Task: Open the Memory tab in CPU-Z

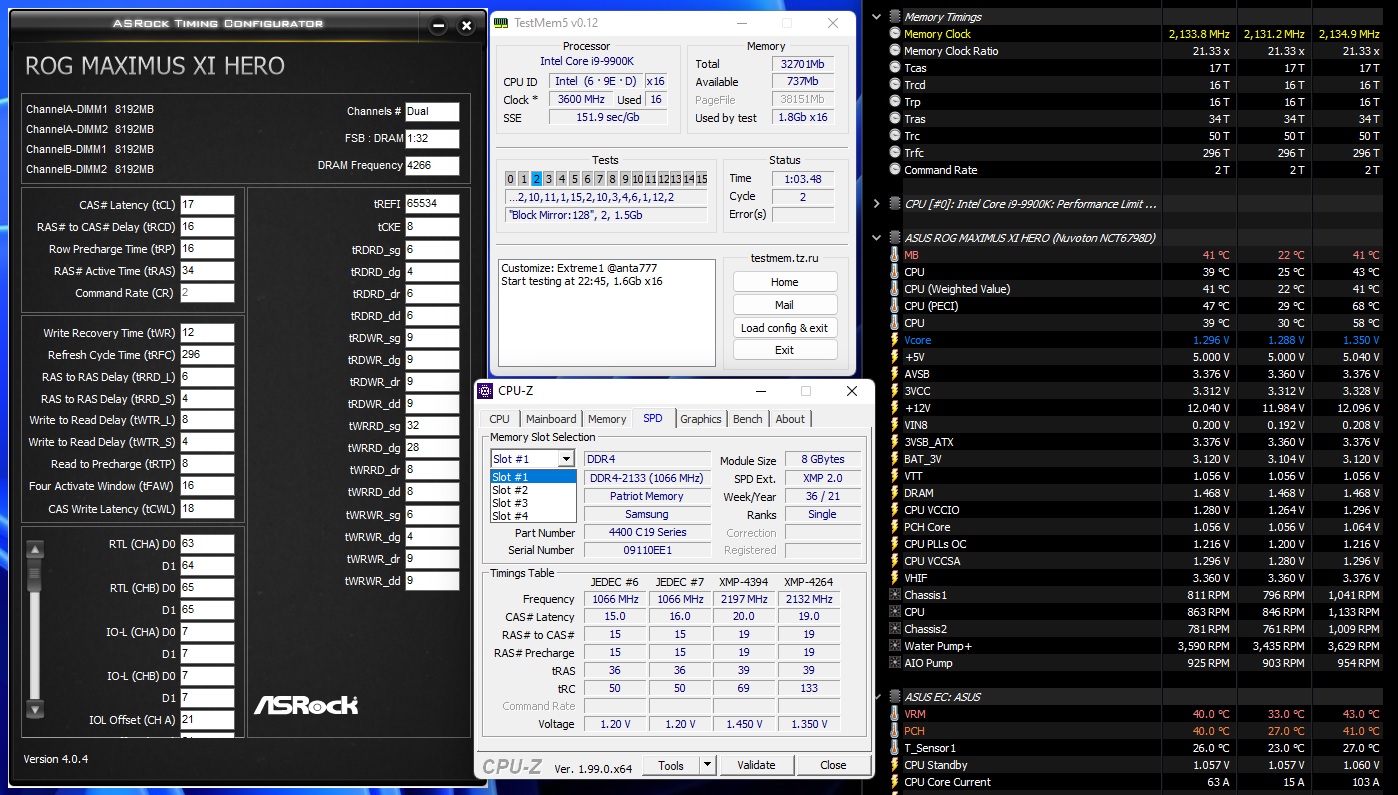Action: (x=607, y=419)
